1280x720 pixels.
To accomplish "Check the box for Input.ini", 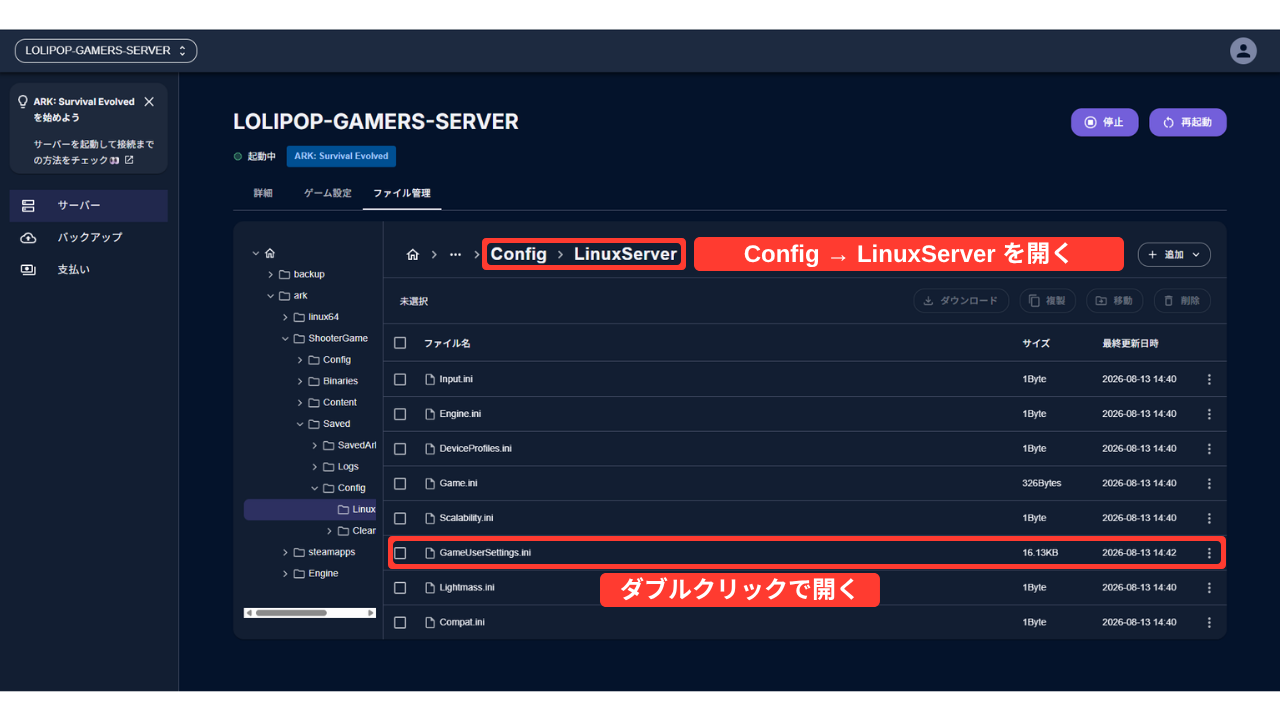I will 400,379.
